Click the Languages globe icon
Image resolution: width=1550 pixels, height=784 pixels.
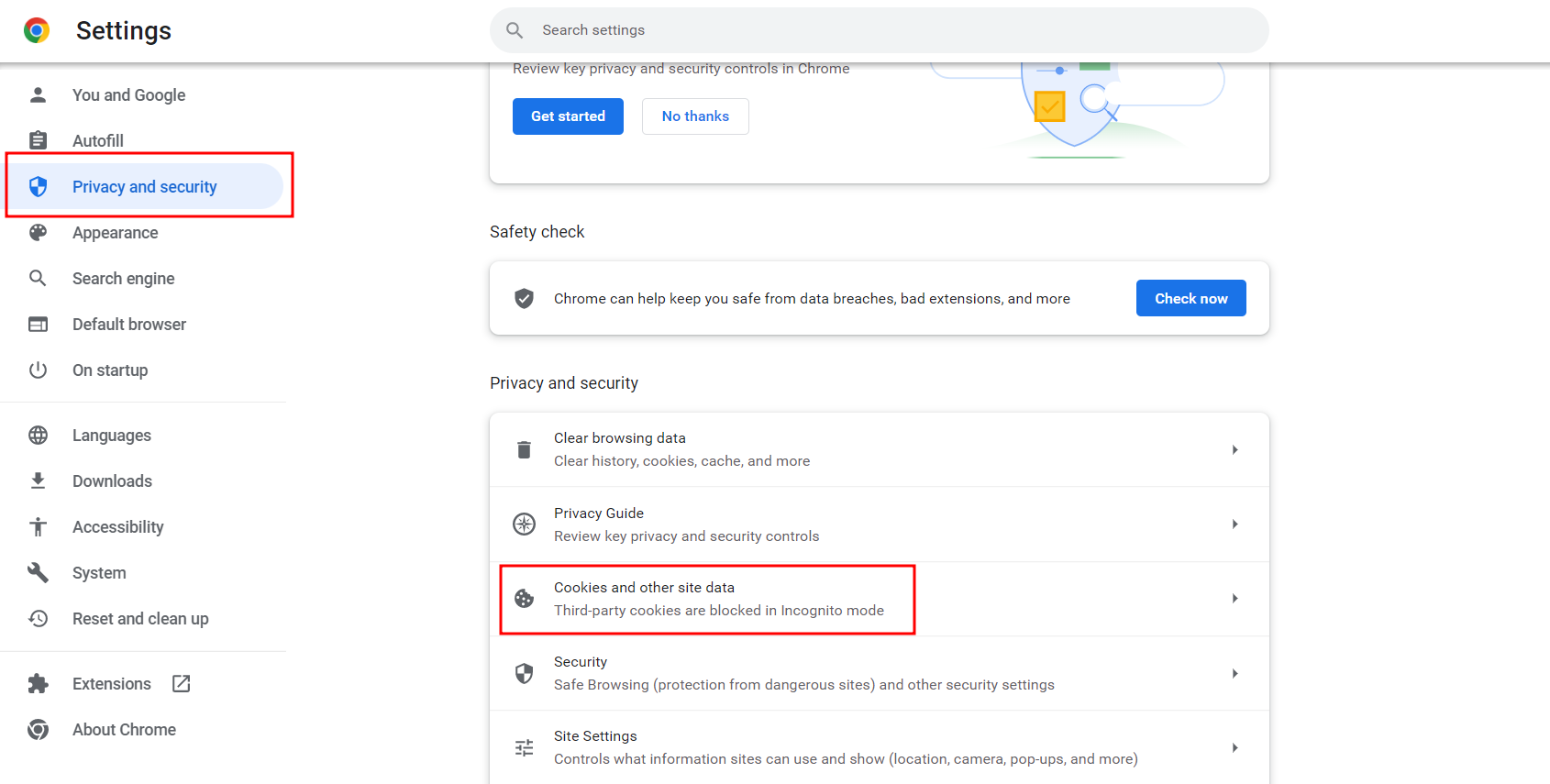(x=38, y=435)
